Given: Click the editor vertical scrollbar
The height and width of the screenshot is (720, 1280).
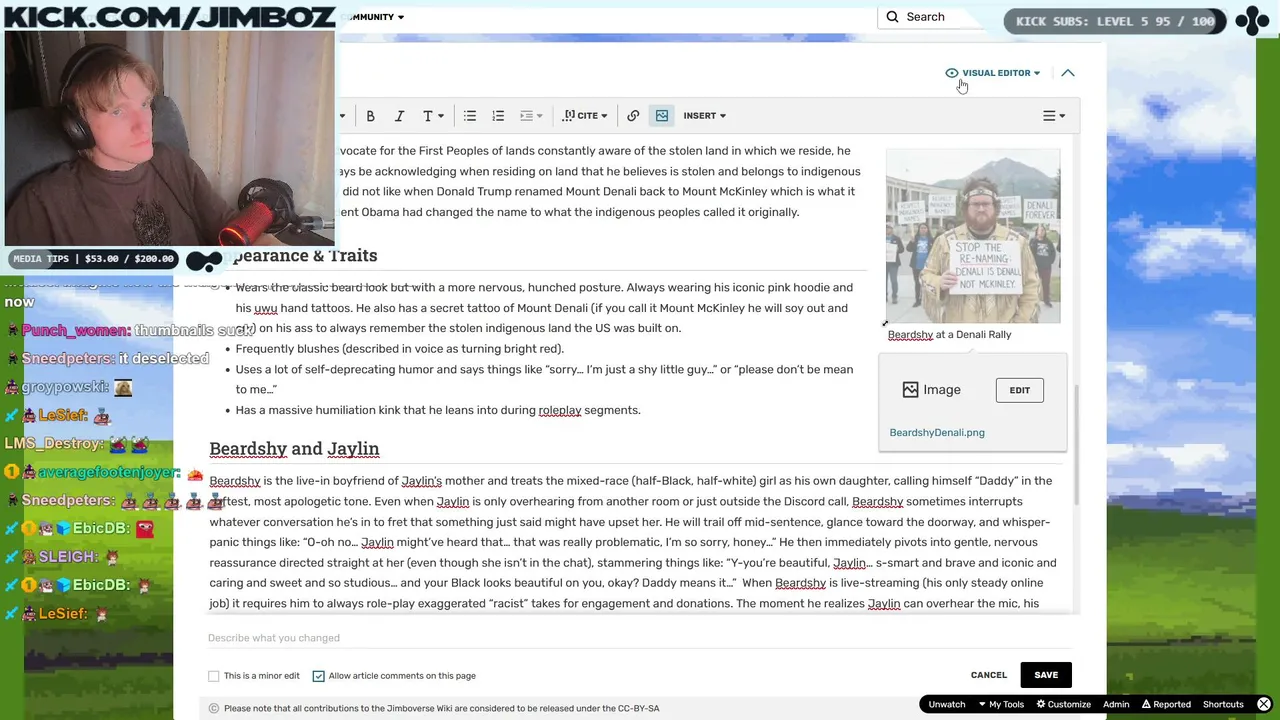Looking at the screenshot, I should 1076,445.
